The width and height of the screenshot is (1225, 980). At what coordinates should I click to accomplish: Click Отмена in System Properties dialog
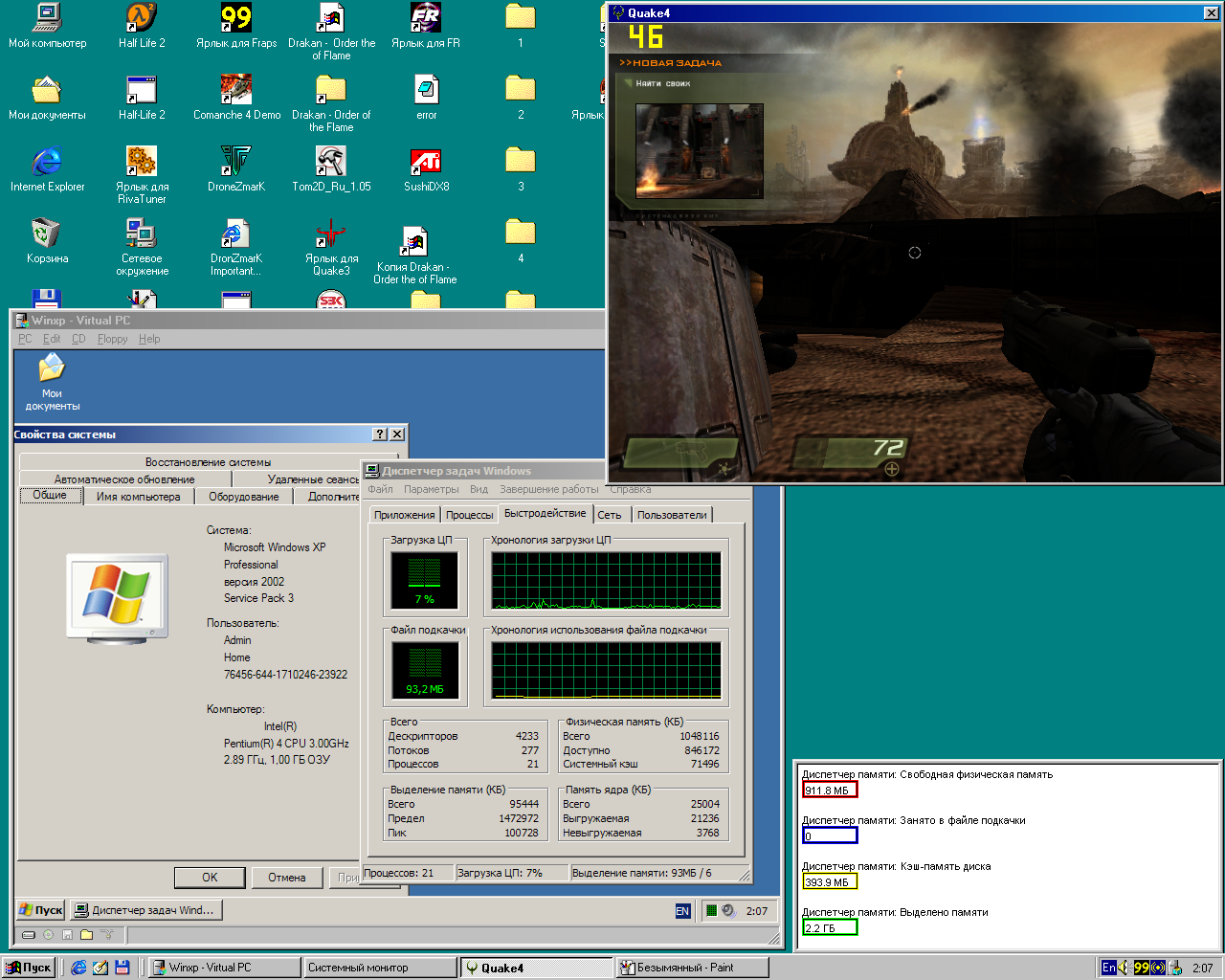[x=287, y=878]
